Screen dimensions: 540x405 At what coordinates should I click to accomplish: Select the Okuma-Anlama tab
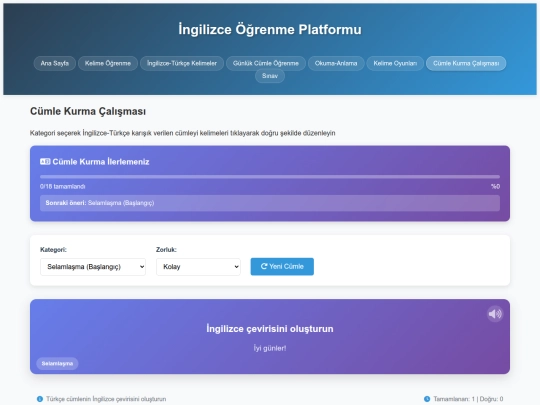click(x=336, y=63)
